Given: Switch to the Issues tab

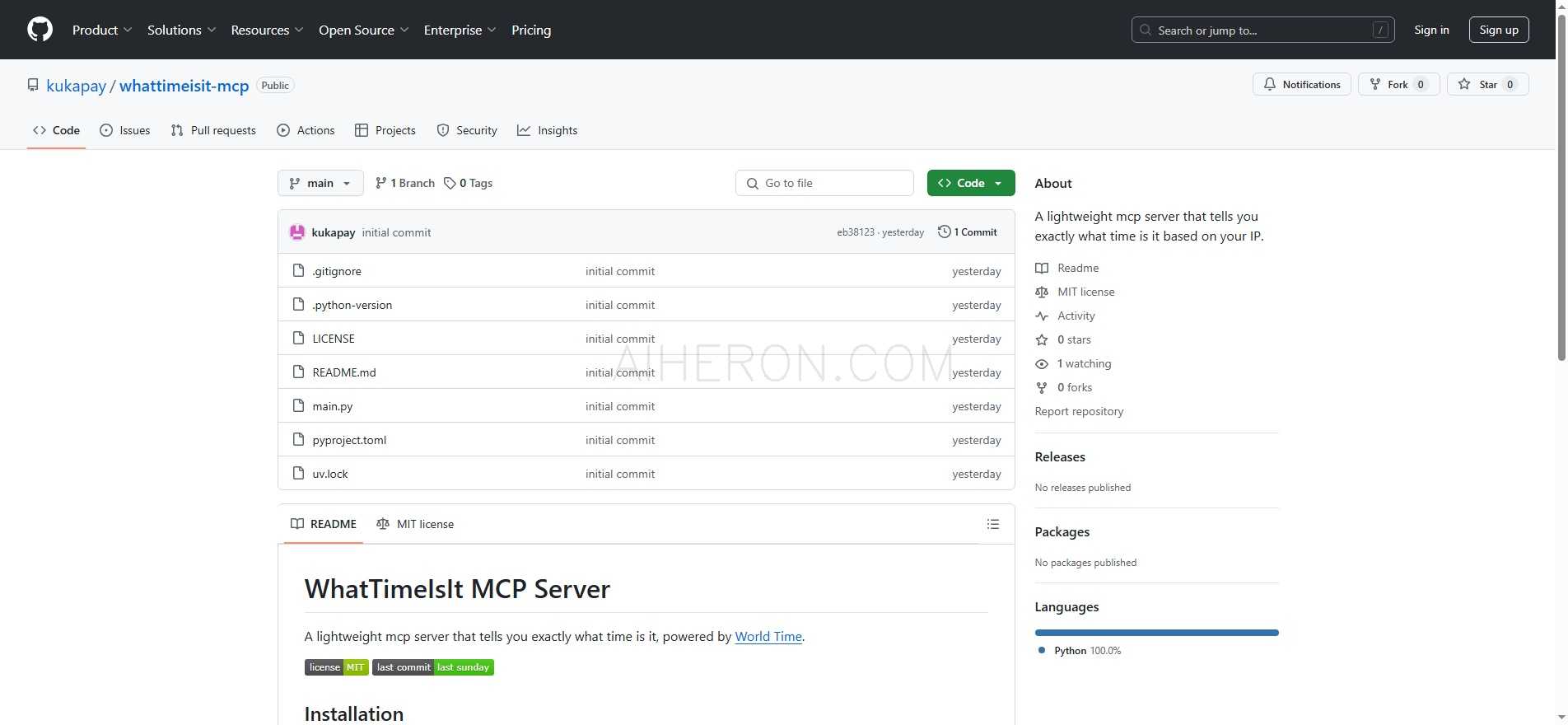Looking at the screenshot, I should coord(124,130).
